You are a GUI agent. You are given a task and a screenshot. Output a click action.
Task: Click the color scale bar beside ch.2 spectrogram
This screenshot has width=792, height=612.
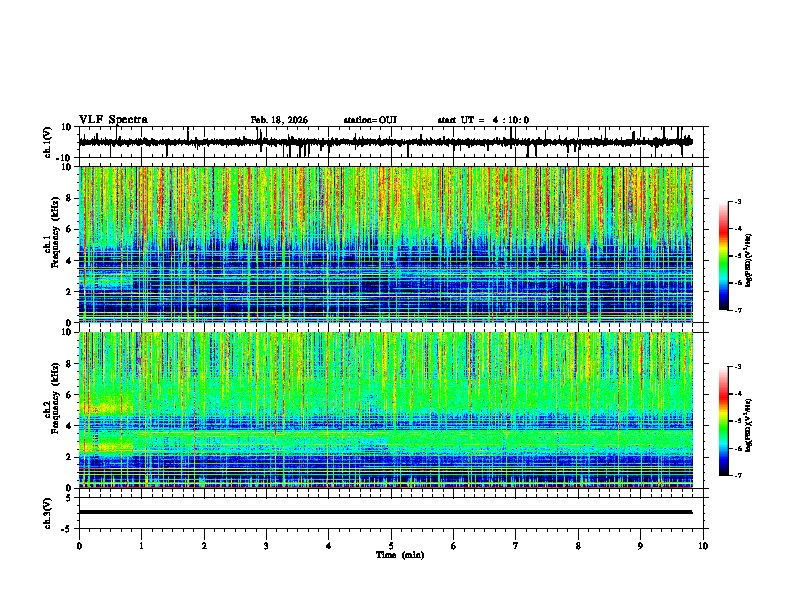click(x=724, y=421)
